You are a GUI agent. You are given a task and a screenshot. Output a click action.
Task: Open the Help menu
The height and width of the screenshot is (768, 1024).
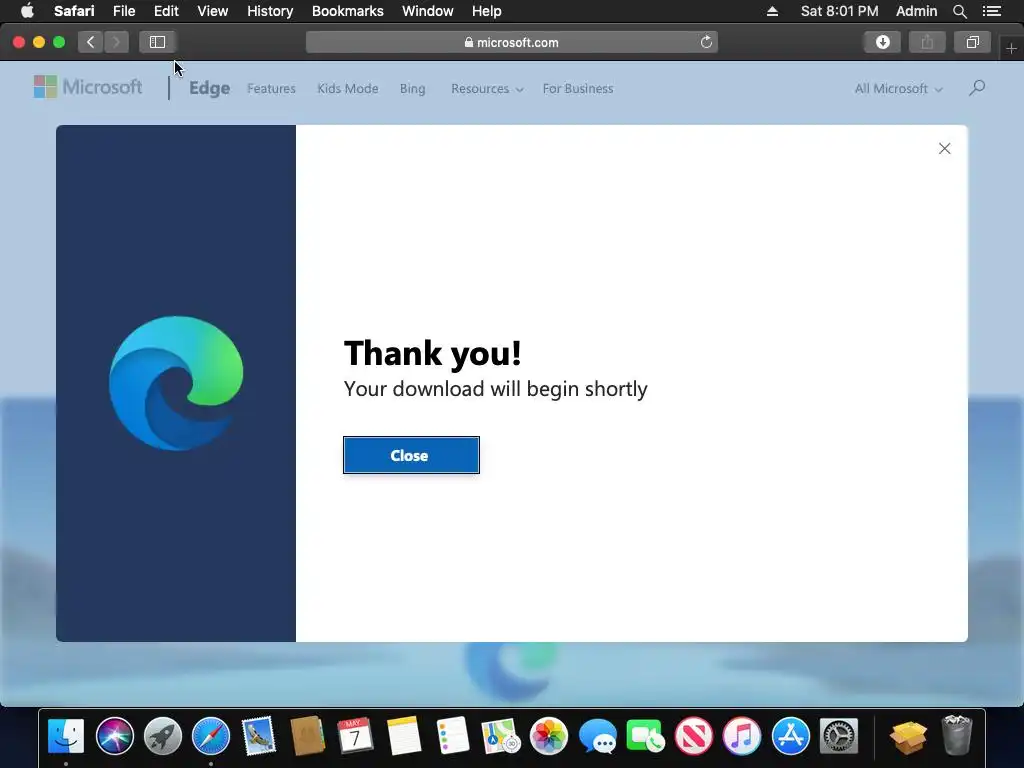click(x=487, y=11)
